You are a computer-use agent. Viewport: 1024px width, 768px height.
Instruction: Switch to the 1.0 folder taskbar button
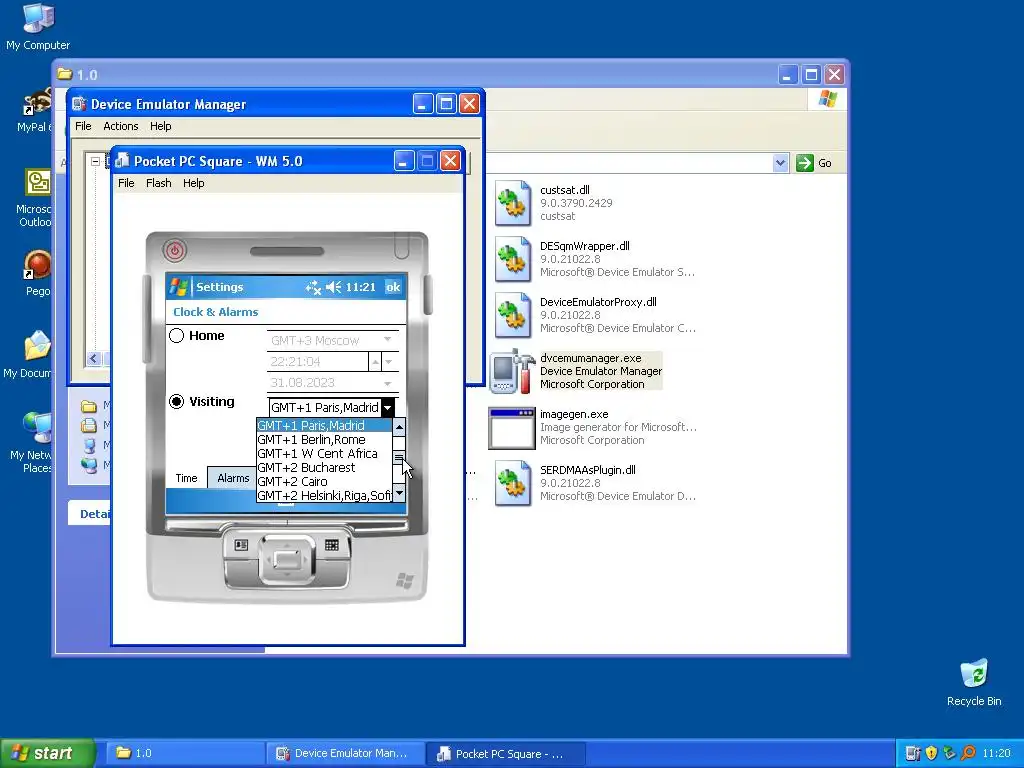click(185, 753)
